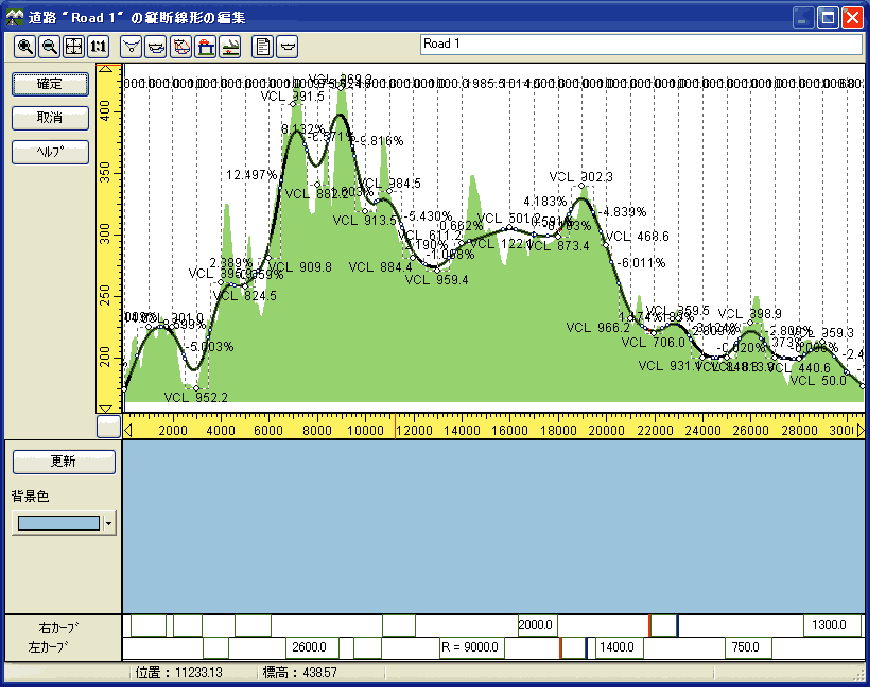Click the bridge structure icon

pos(205,46)
